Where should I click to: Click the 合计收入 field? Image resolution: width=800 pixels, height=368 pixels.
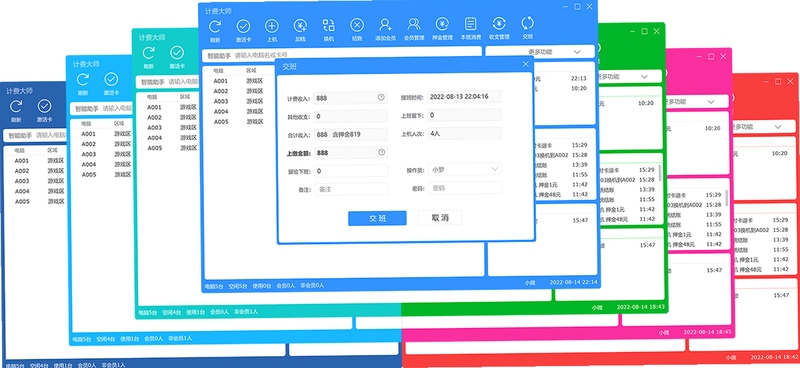coord(351,135)
